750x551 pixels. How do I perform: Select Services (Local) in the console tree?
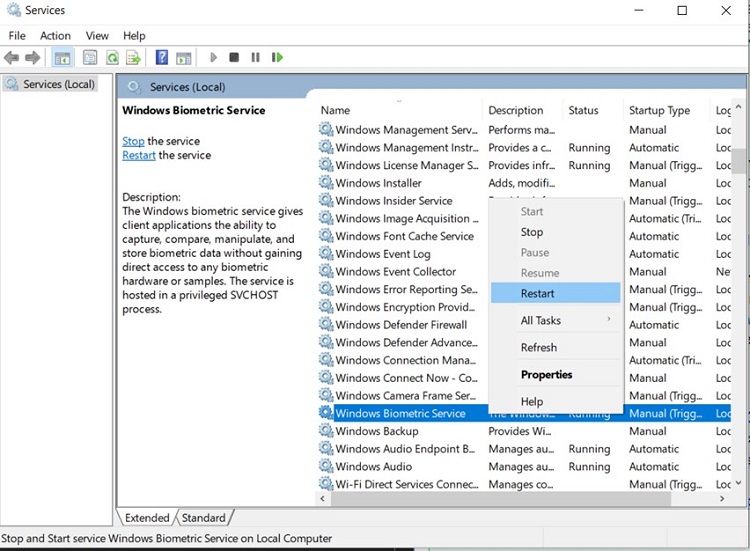58,85
